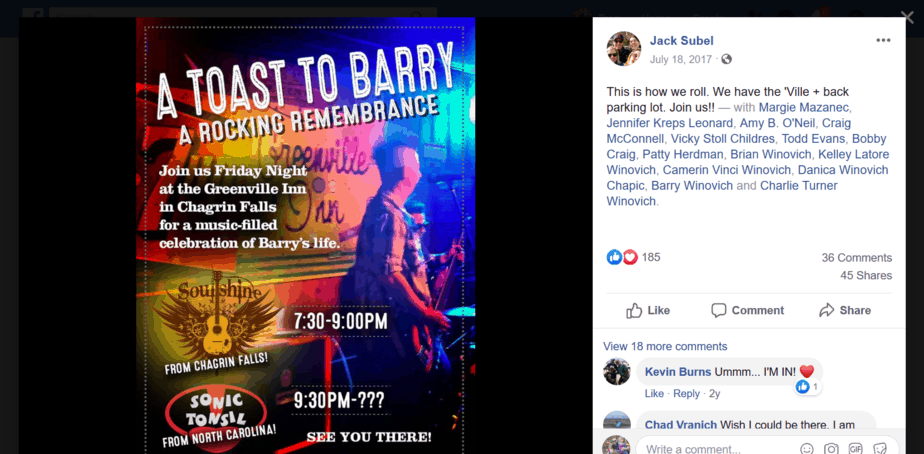924x454 pixels.
Task: Click the Like thumbs-up button on the post
Action: pos(648,311)
